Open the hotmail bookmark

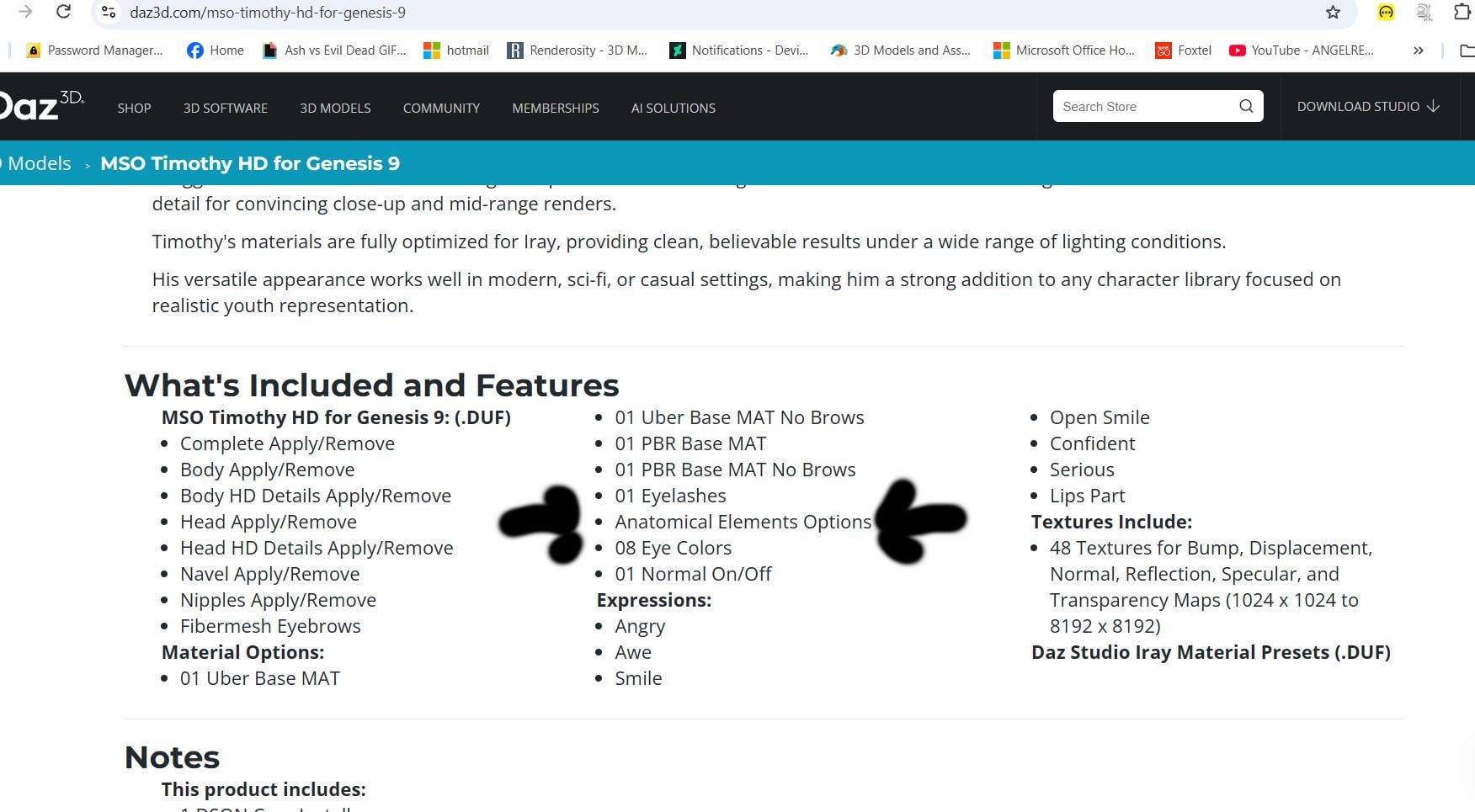click(455, 50)
